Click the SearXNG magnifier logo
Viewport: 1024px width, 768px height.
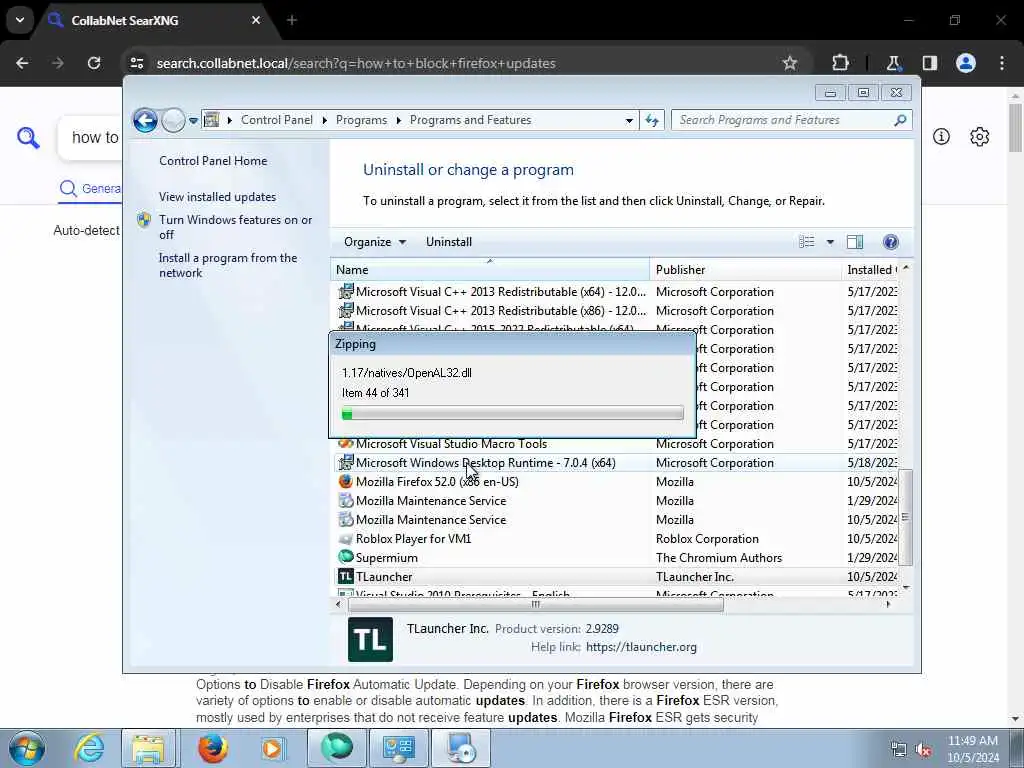(x=28, y=138)
